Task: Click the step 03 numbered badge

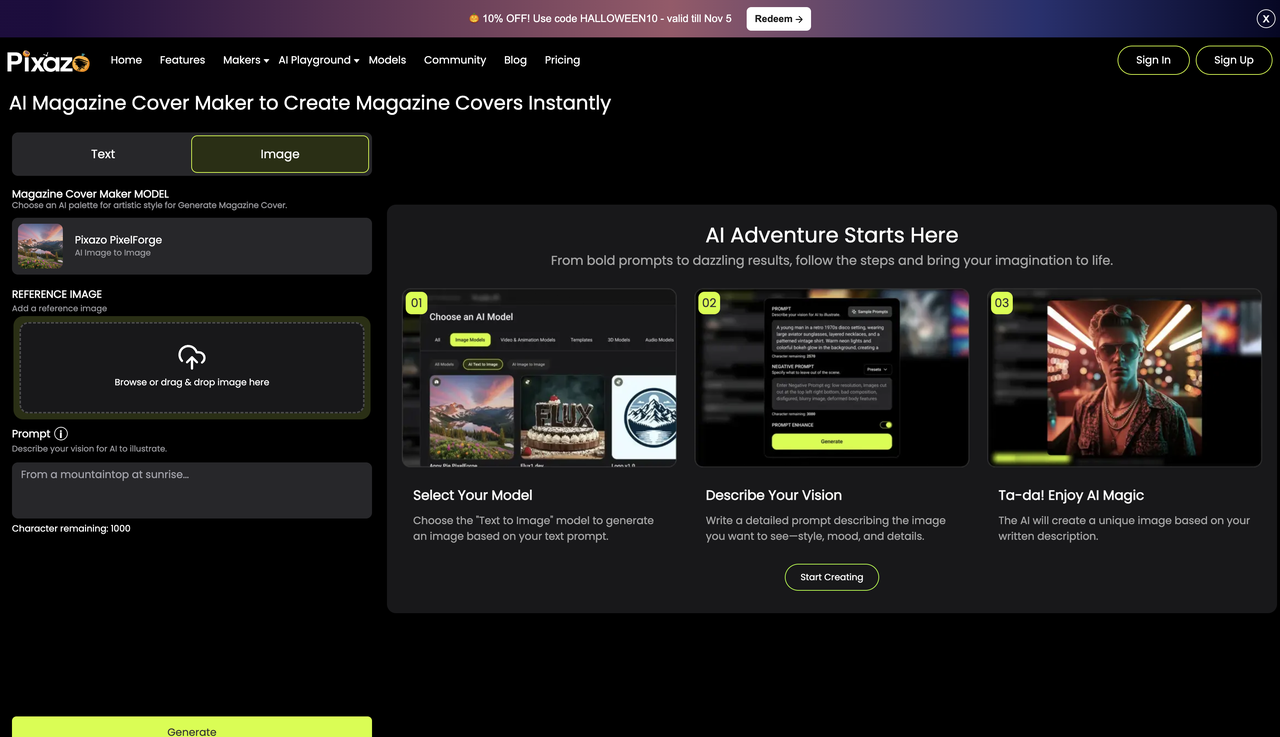Action: coord(1002,302)
